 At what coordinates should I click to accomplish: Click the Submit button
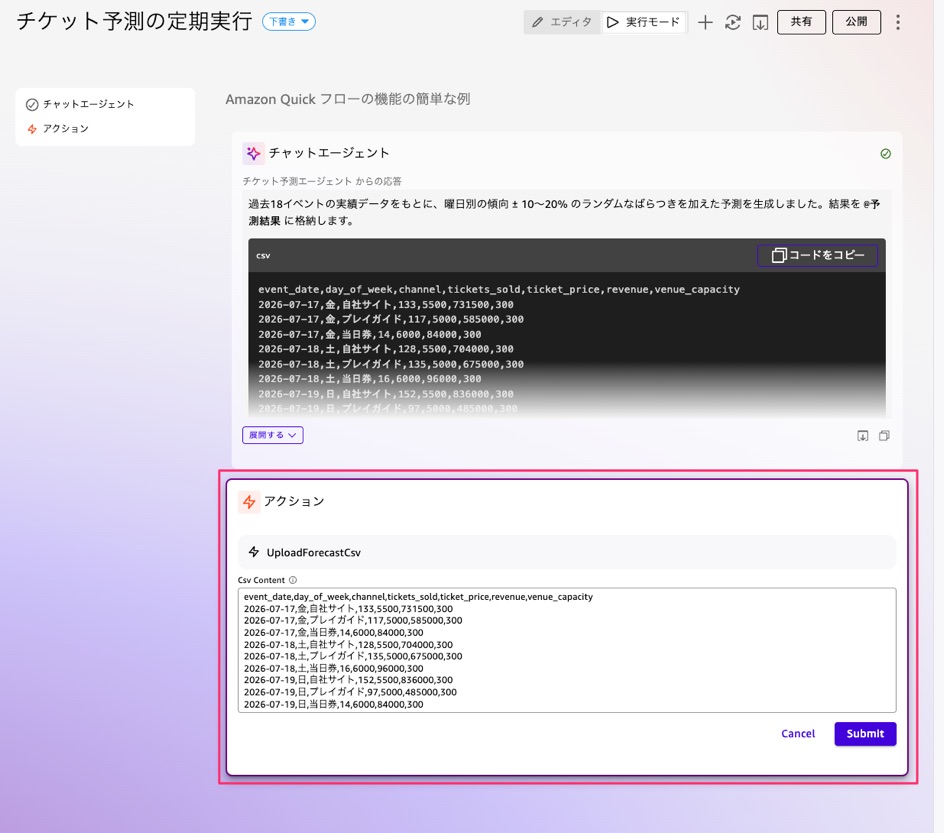pos(865,734)
